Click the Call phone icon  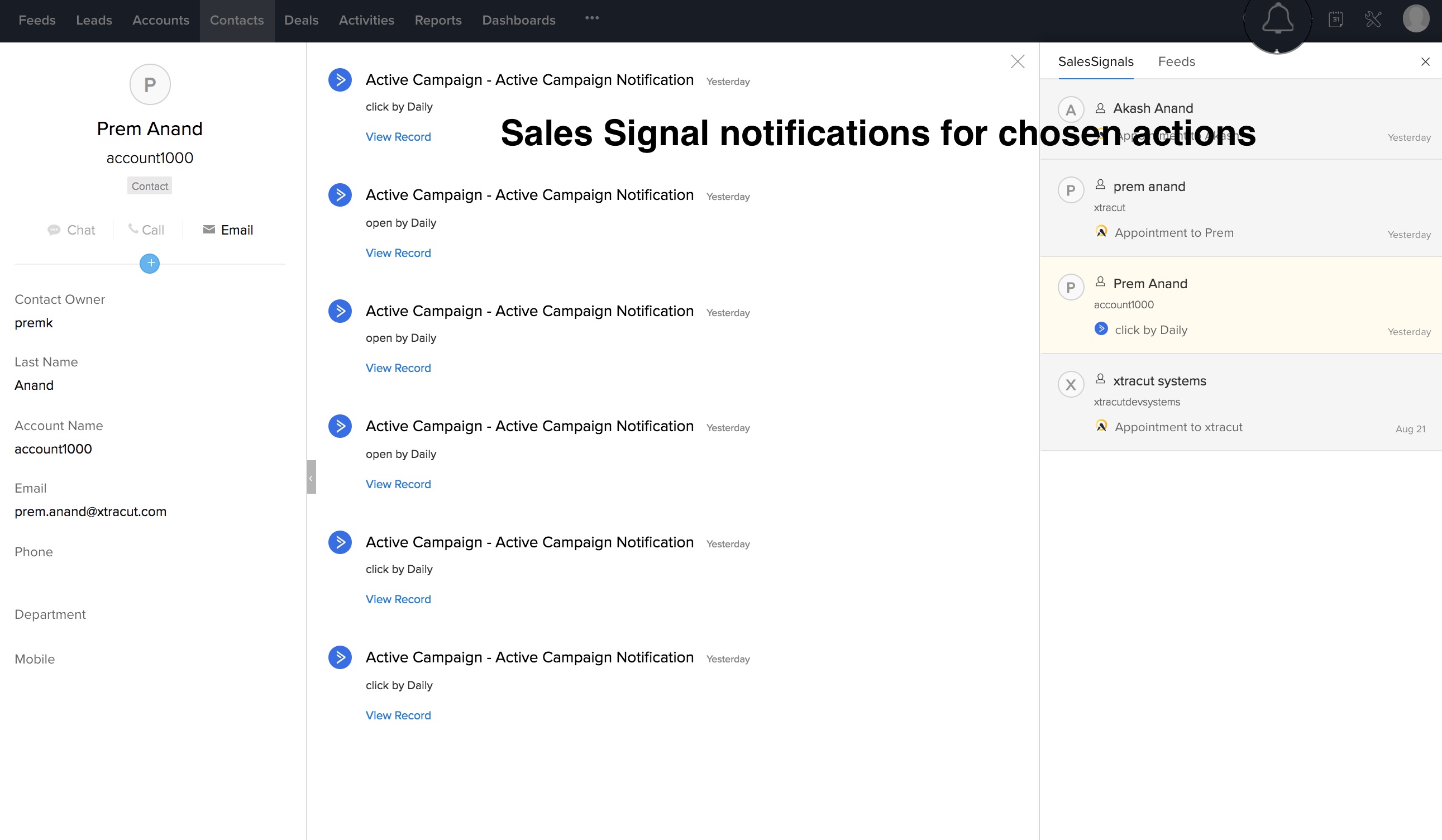click(x=133, y=229)
